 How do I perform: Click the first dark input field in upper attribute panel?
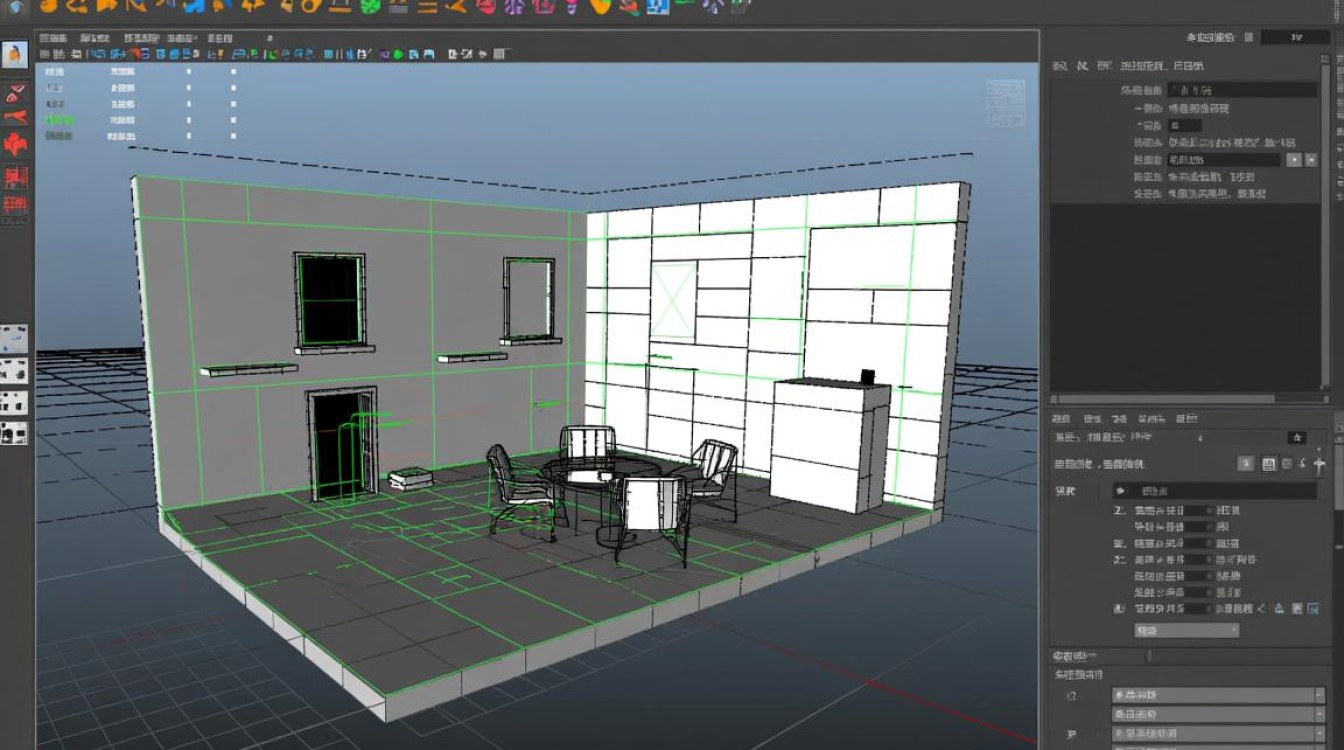1242,90
